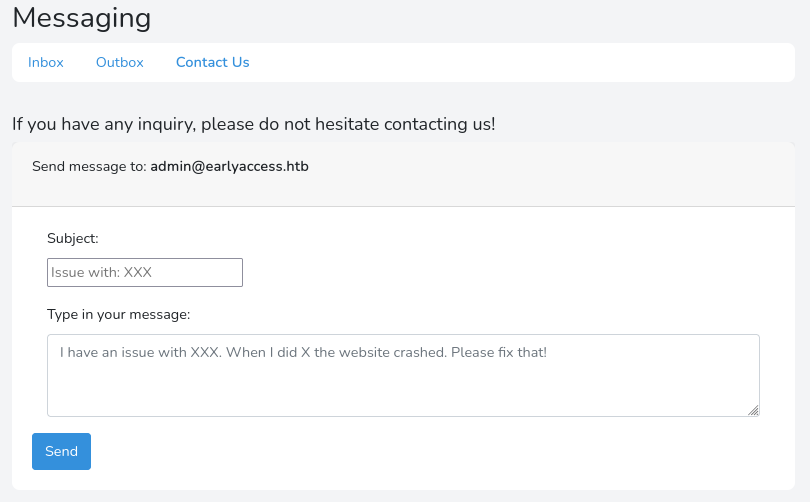Open the Inbox tab
Viewport: 810px width, 502px height.
[46, 62]
